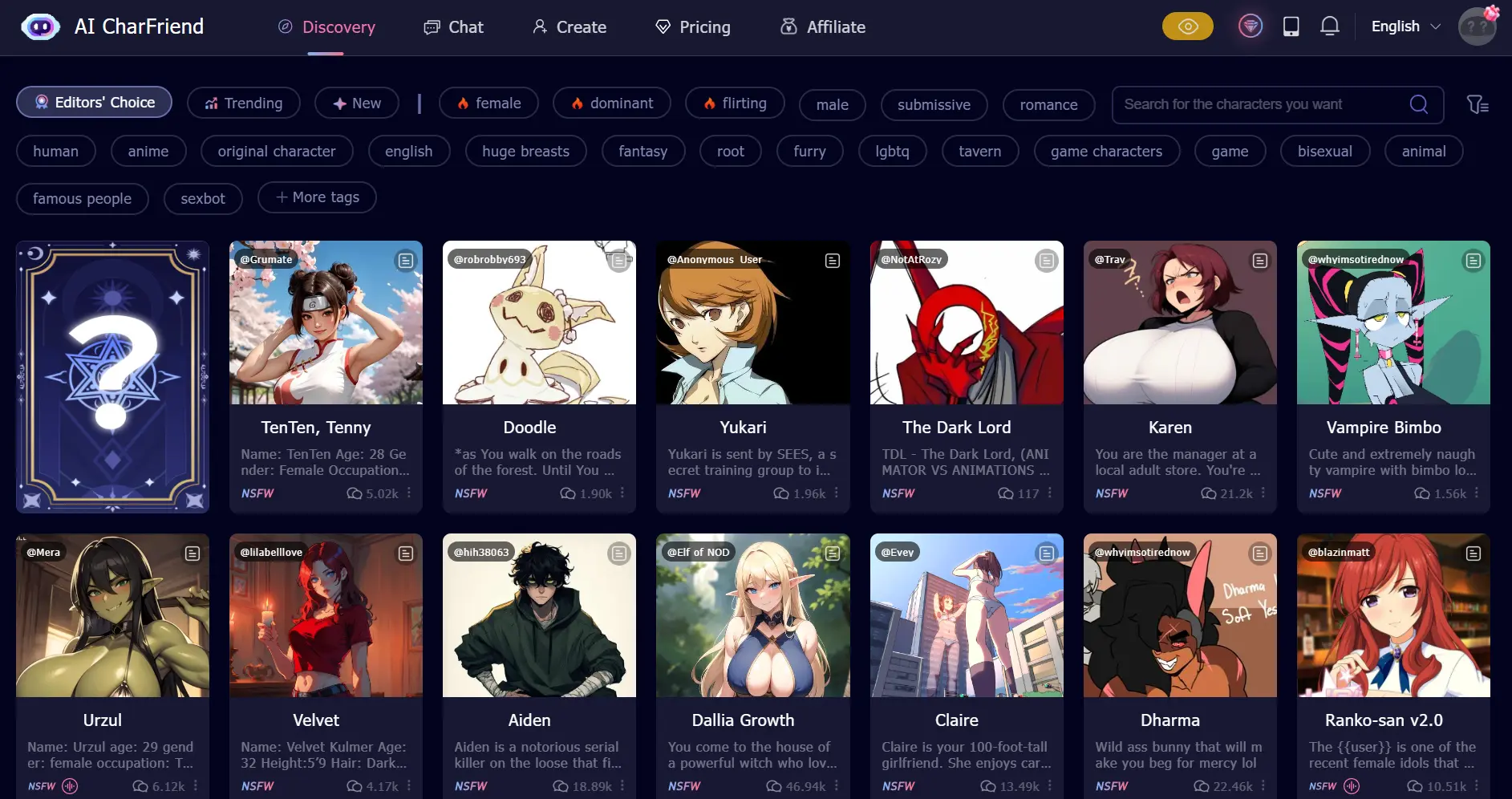
Task: Click the @whyimsotirednow label on Dharma card
Action: click(1142, 552)
